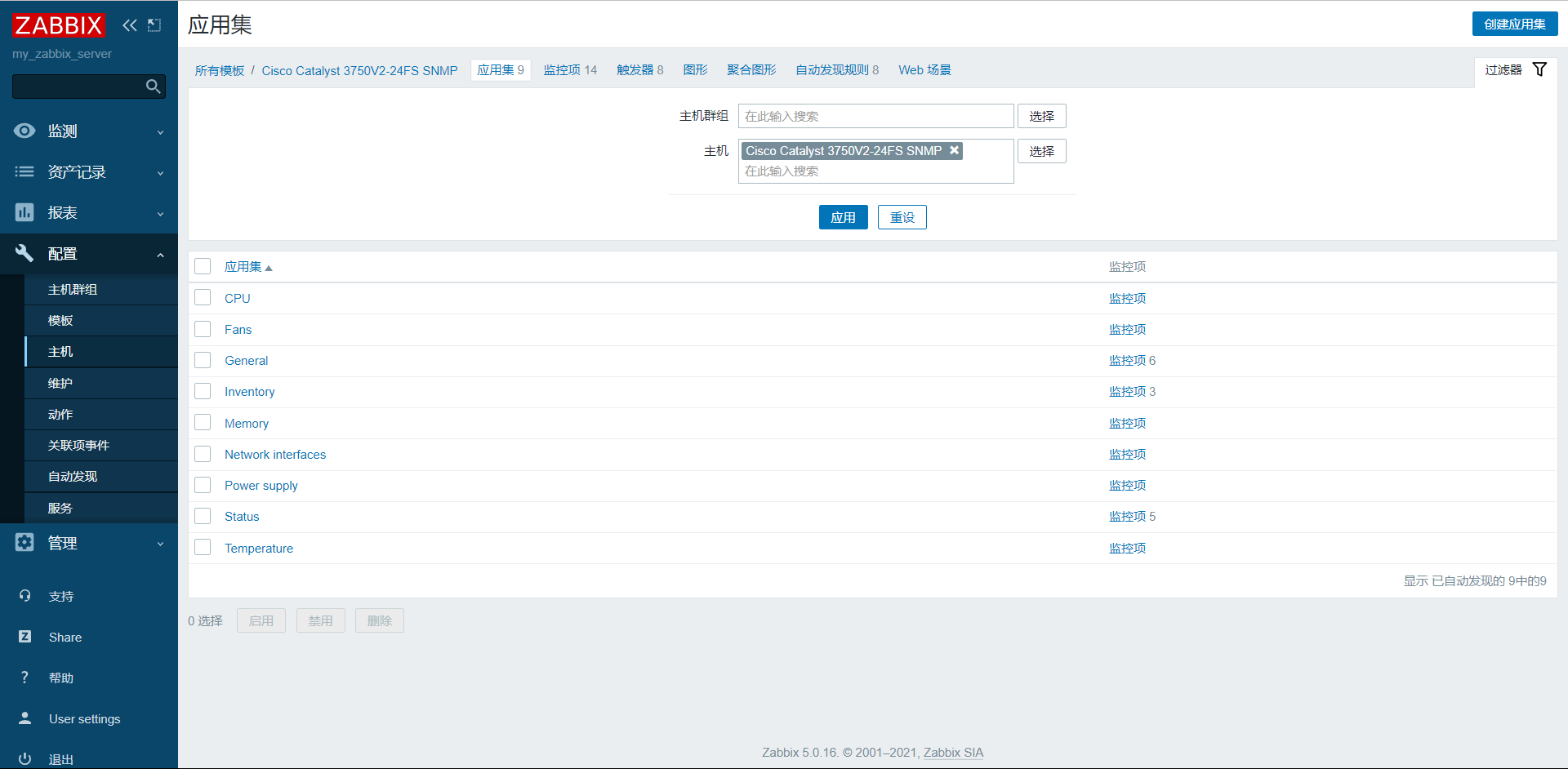The width and height of the screenshot is (1568, 769).
Task: Click the gear icon for 管理
Action: (24, 542)
